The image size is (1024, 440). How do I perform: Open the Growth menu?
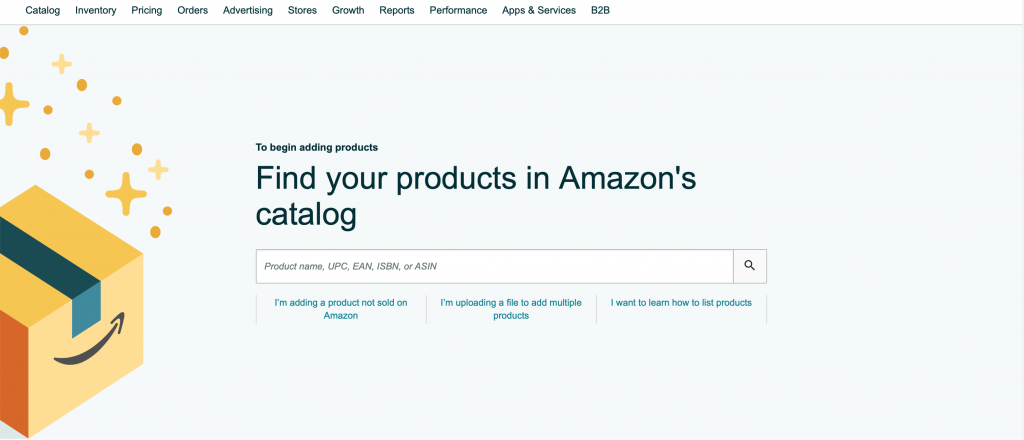348,10
